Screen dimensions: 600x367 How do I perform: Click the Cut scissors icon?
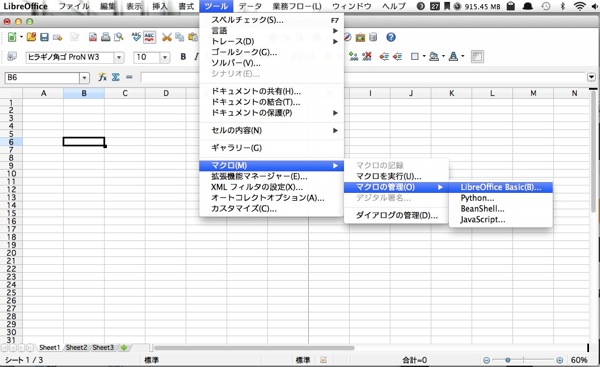point(167,37)
